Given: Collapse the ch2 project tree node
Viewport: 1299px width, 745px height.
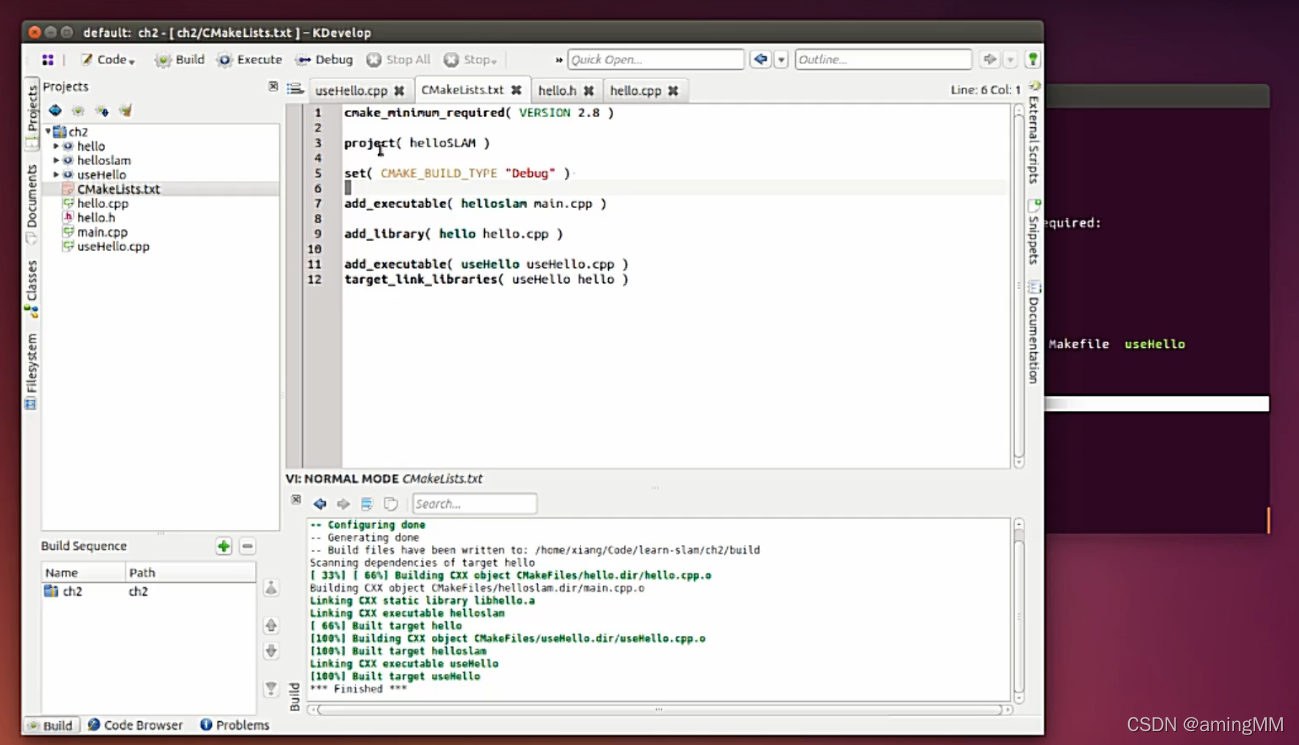Looking at the screenshot, I should point(47,132).
